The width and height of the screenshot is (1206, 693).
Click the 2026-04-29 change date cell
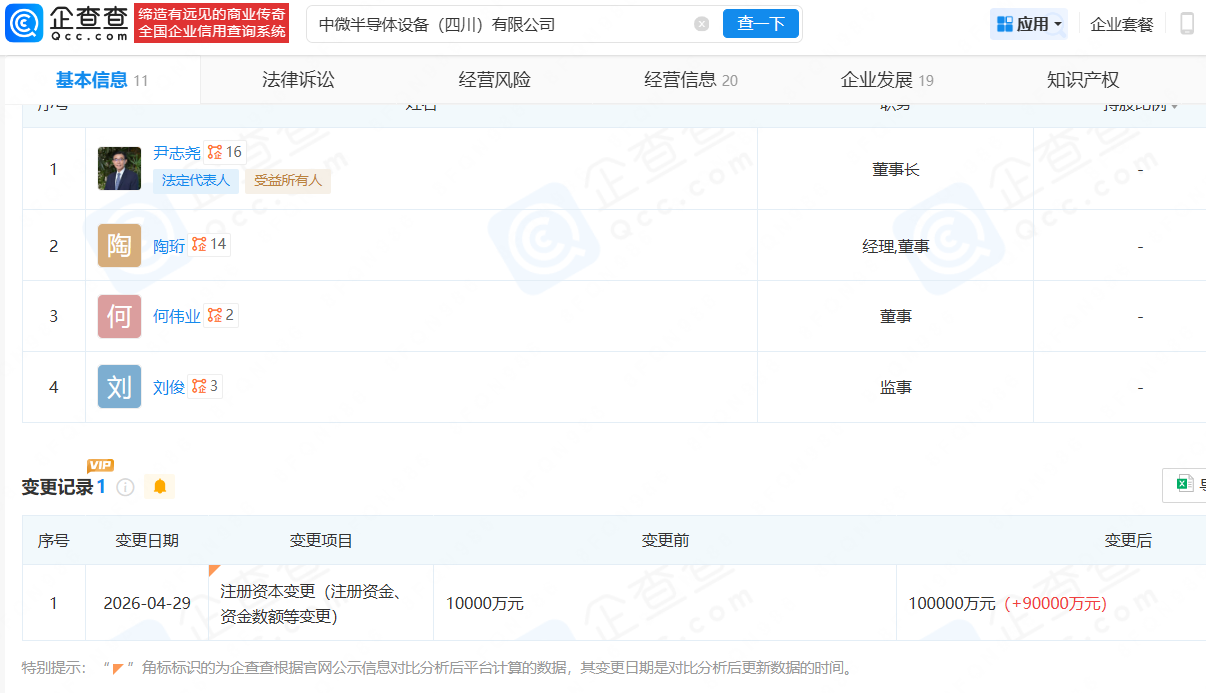click(x=147, y=603)
